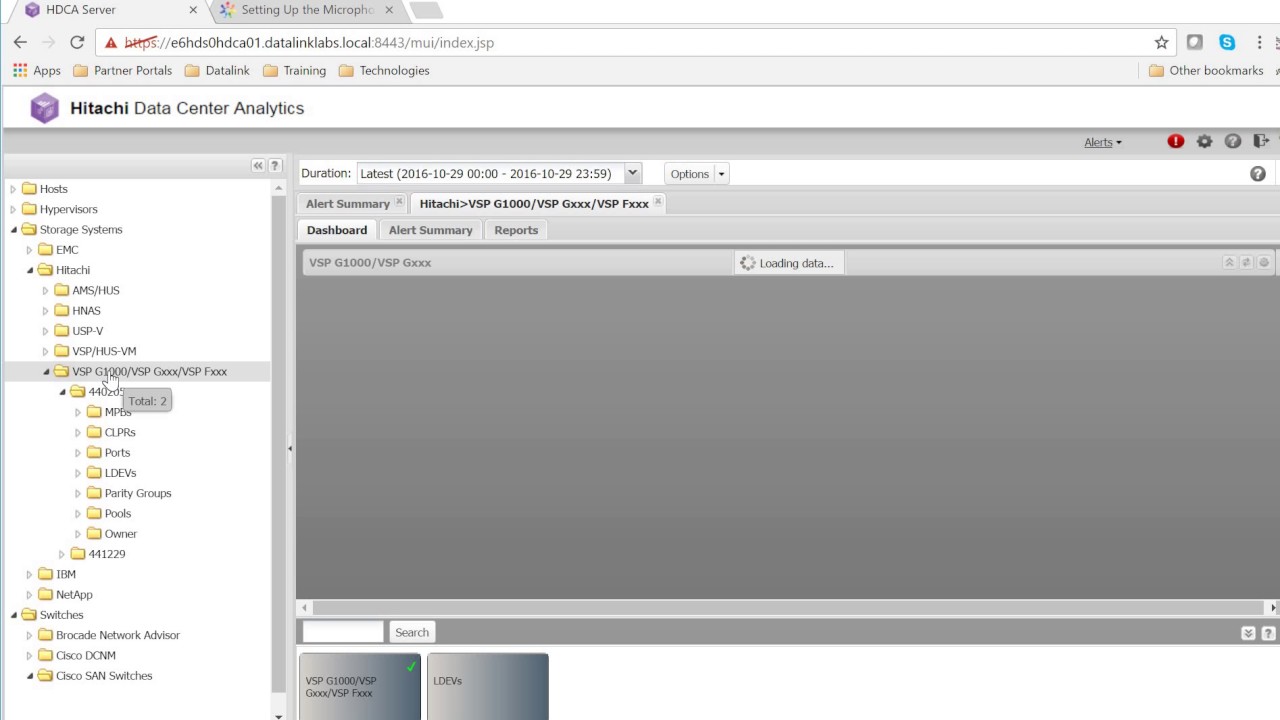1280x720 pixels.
Task: Open the Training bookmark folder
Action: [x=294, y=71]
